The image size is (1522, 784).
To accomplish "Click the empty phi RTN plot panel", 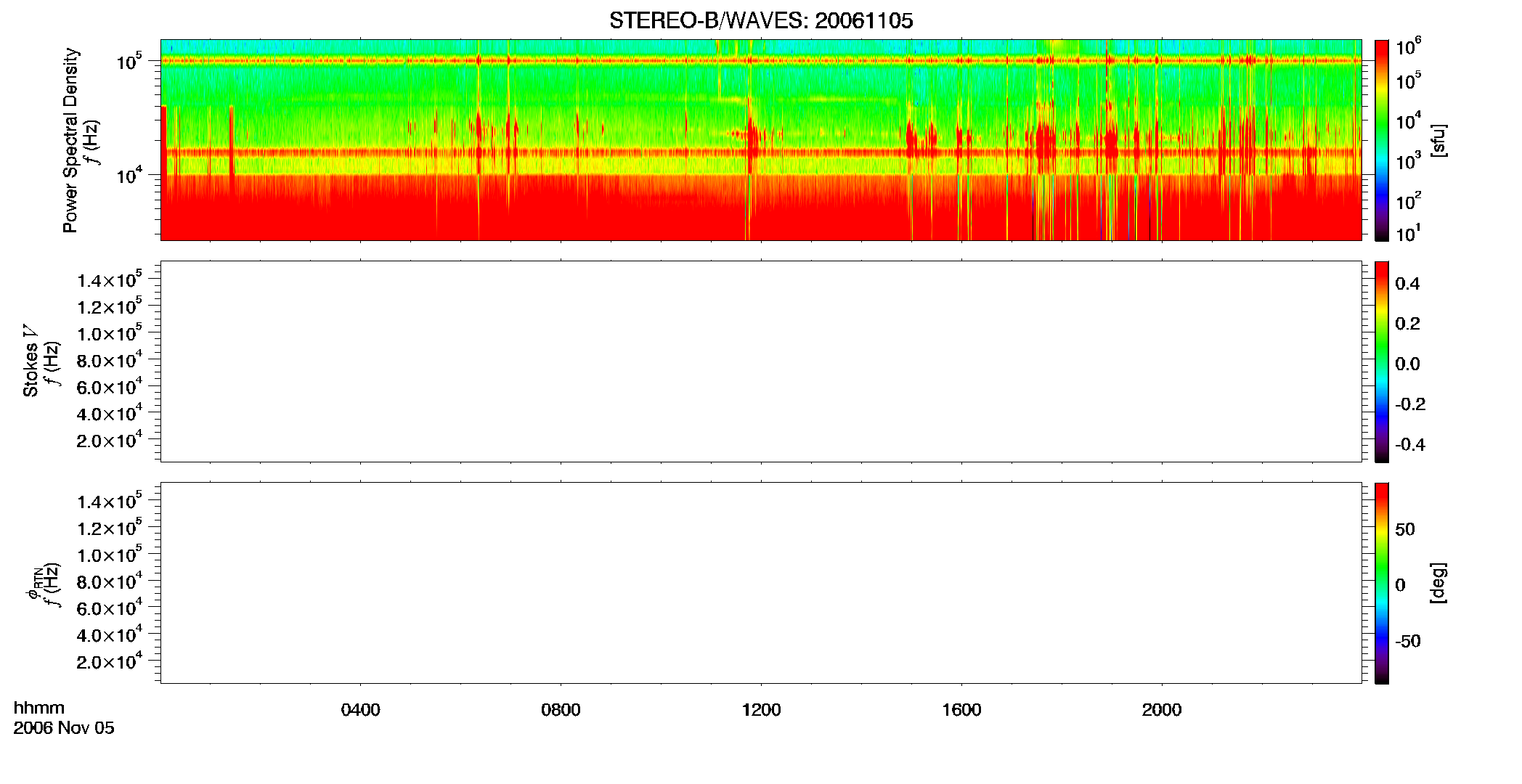I will pos(761,583).
